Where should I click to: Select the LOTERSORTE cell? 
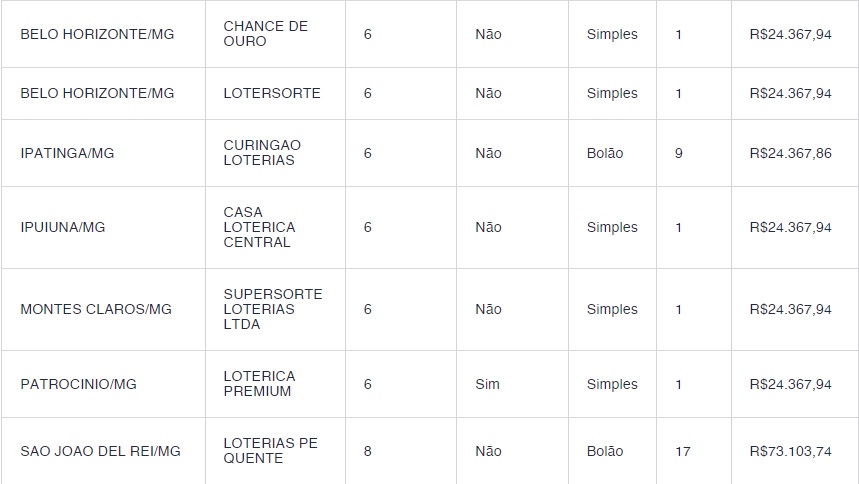(272, 93)
